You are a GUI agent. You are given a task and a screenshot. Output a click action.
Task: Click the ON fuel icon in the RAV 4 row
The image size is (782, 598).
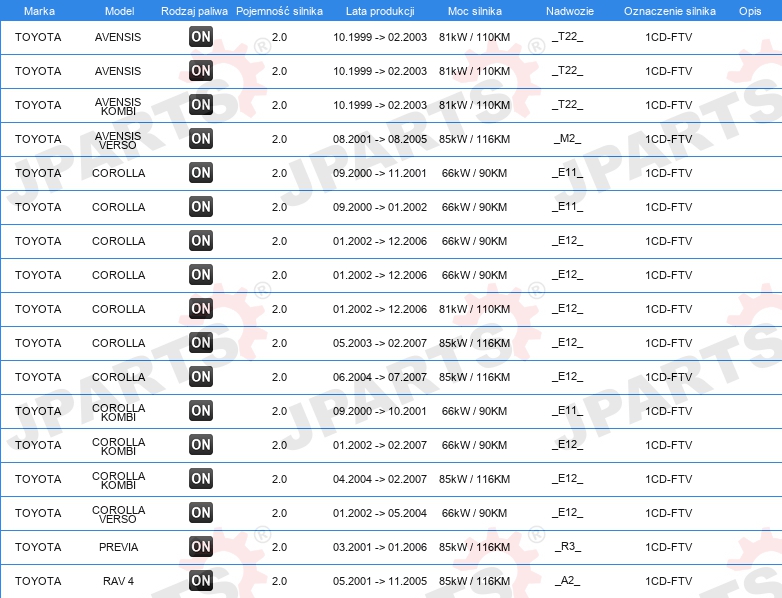201,581
